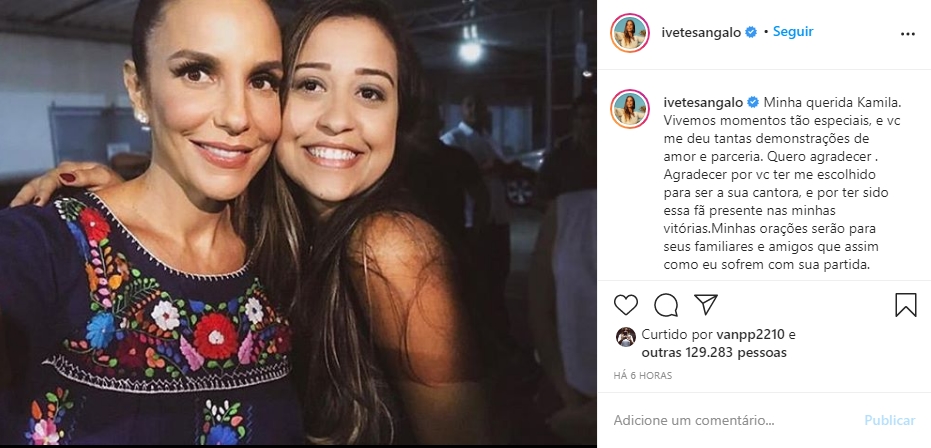Screen dimensions: 931x448
Task: Open ivetesangalo username in the caption
Action: [x=703, y=101]
